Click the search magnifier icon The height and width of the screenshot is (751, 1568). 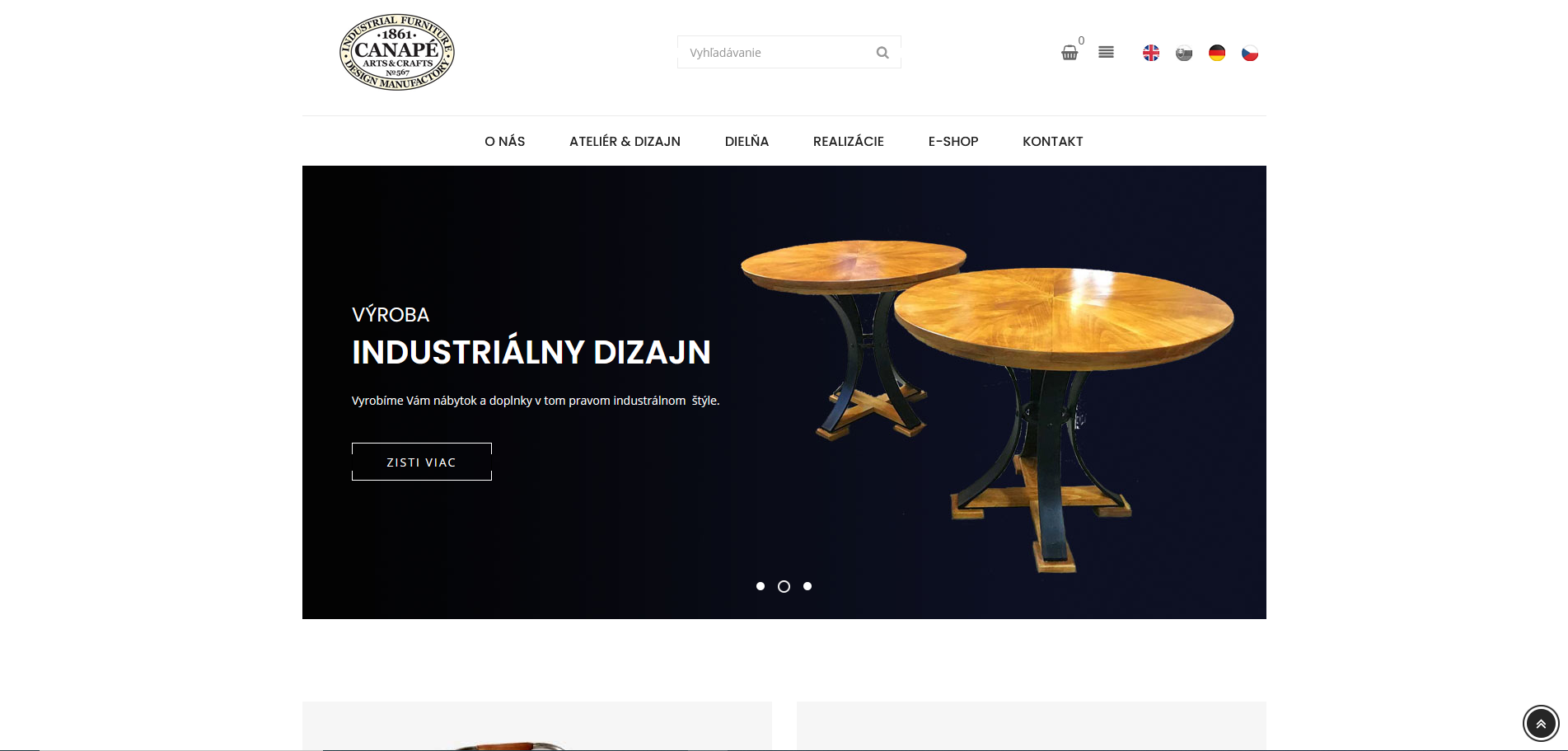882,53
